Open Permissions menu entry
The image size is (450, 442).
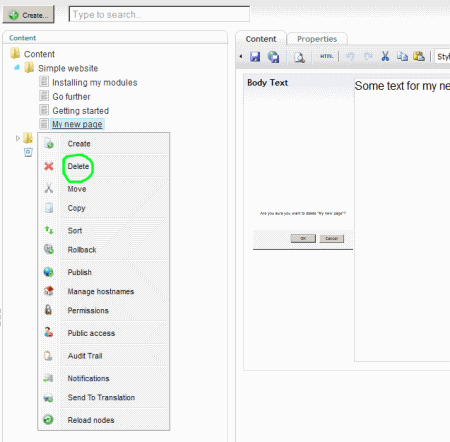click(x=88, y=311)
